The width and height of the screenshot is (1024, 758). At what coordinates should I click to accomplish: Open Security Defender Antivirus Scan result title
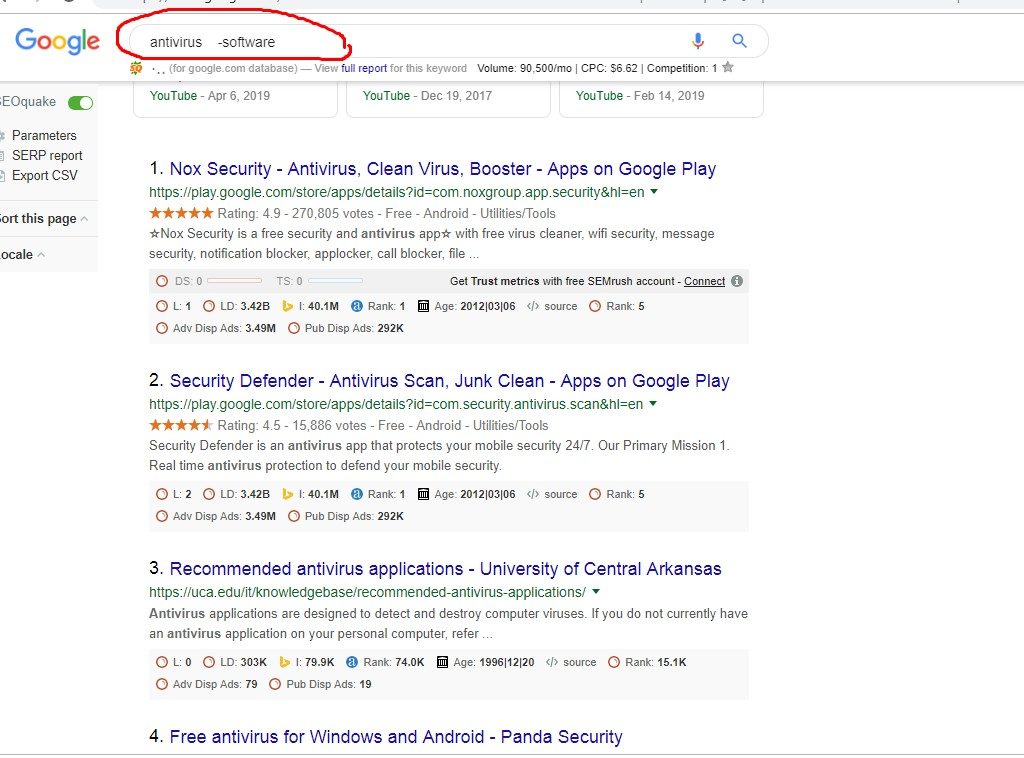[449, 381]
